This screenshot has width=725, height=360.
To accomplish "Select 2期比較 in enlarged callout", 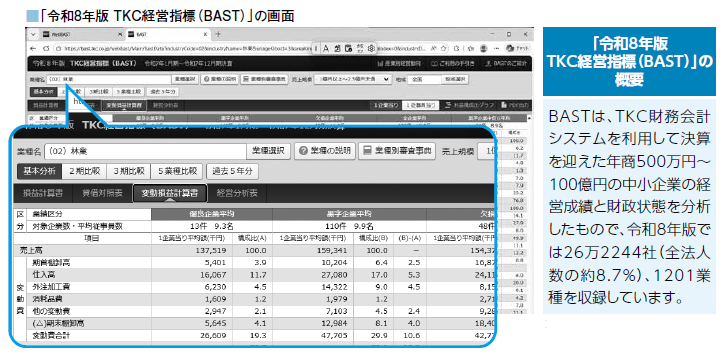I will coord(84,171).
